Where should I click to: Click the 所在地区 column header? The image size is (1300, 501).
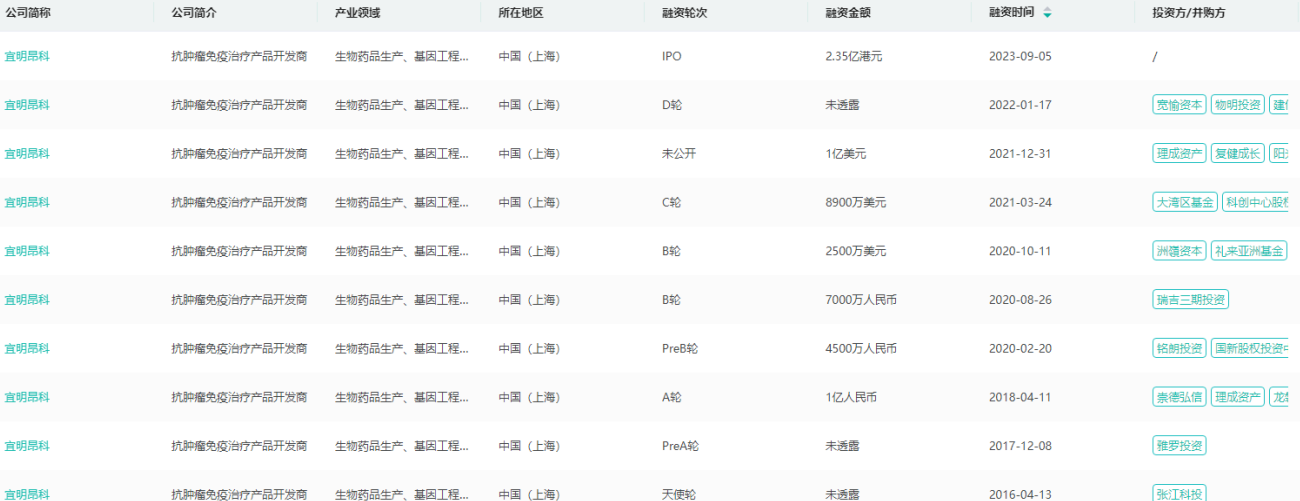[x=521, y=13]
